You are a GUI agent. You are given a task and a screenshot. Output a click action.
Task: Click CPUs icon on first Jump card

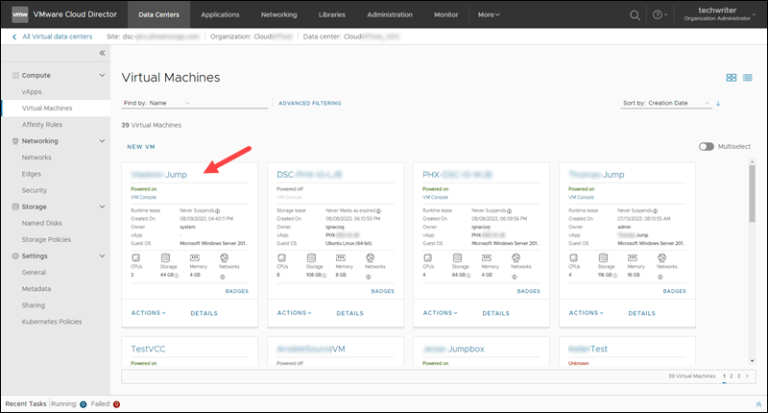[136, 258]
